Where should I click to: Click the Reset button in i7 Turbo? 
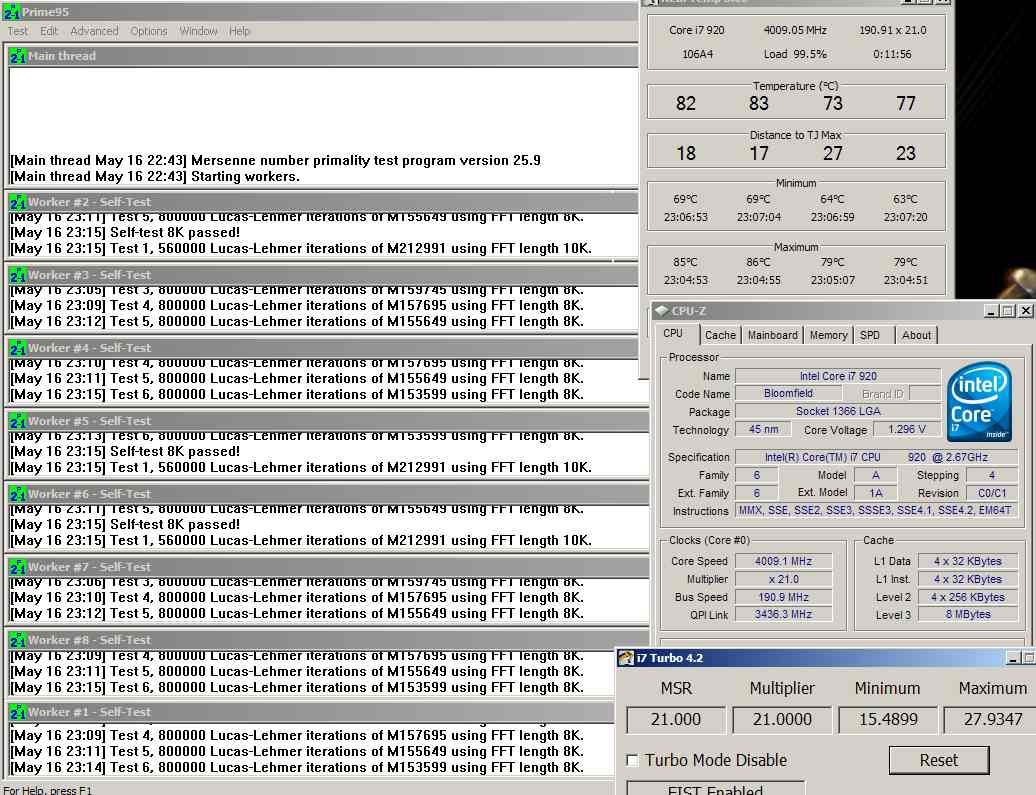pos(939,761)
